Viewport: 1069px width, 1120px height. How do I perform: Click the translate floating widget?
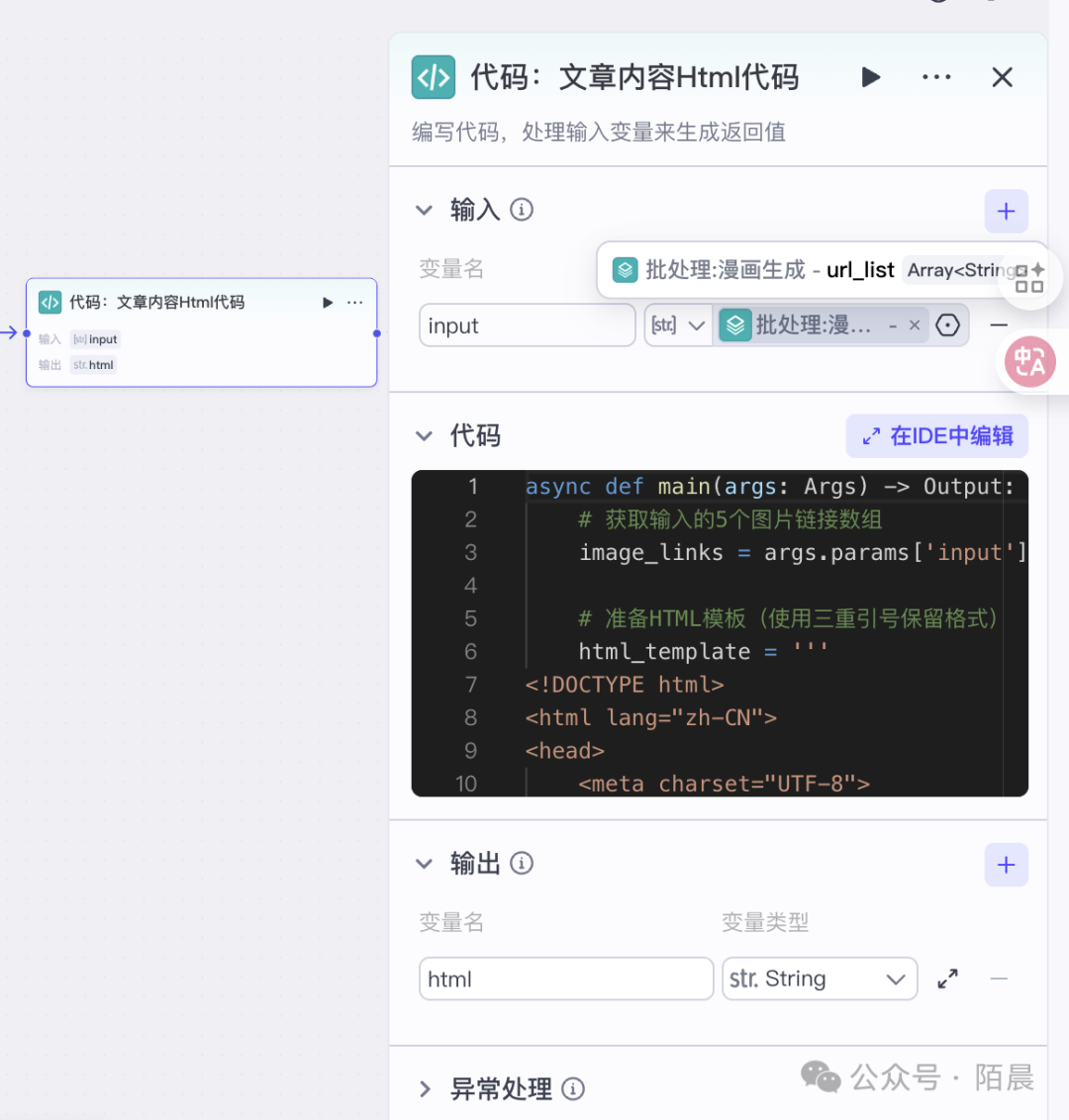pos(1029,362)
